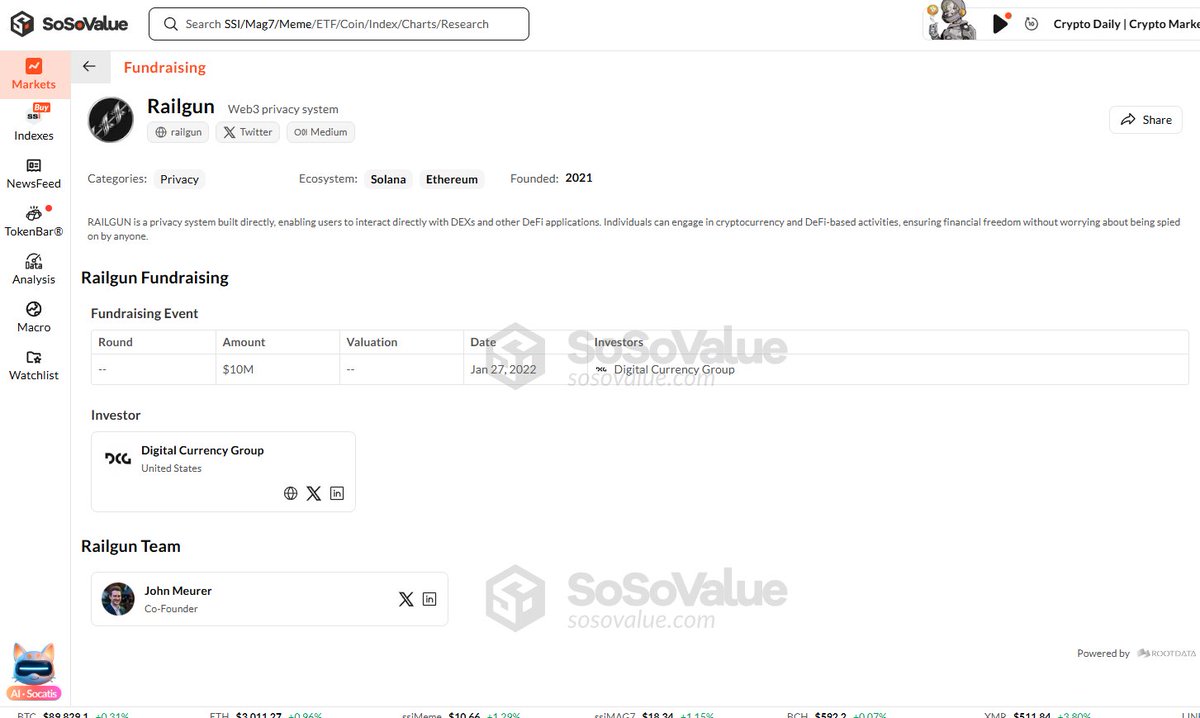
Task: Click the Fundraising header tab
Action: (164, 67)
